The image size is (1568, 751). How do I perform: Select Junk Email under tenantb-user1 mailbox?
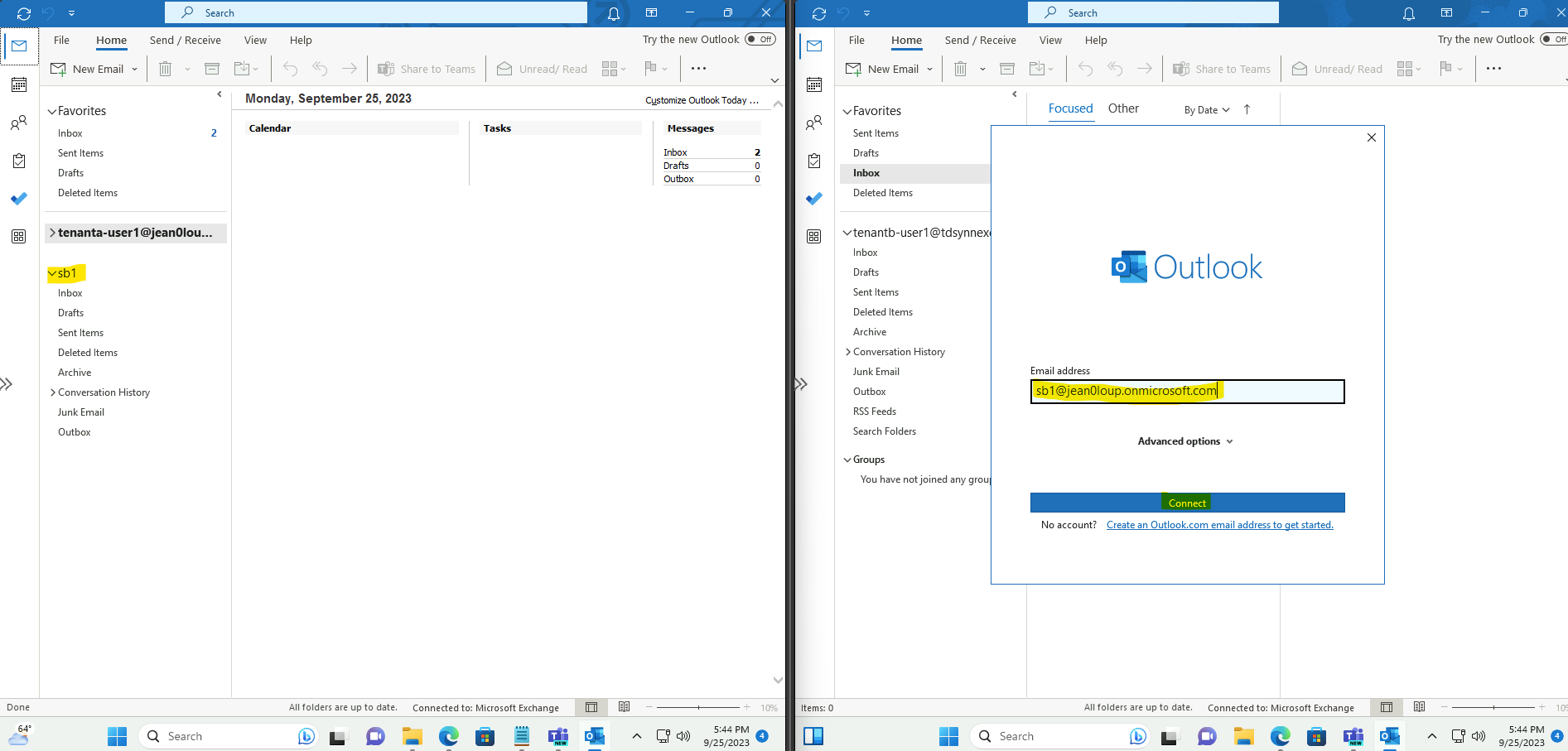[876, 372]
